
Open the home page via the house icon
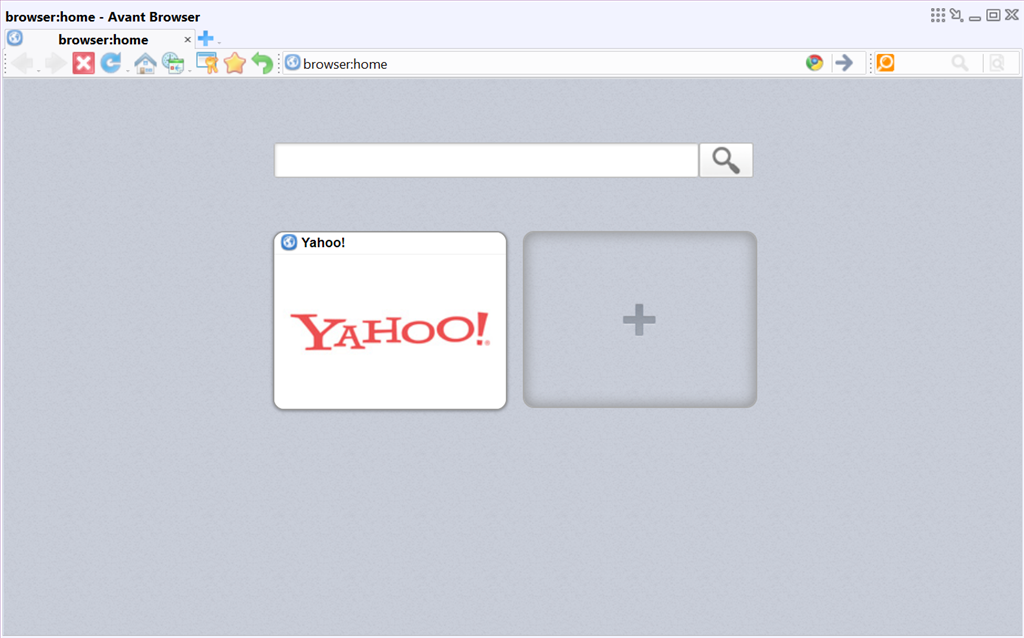(x=145, y=63)
